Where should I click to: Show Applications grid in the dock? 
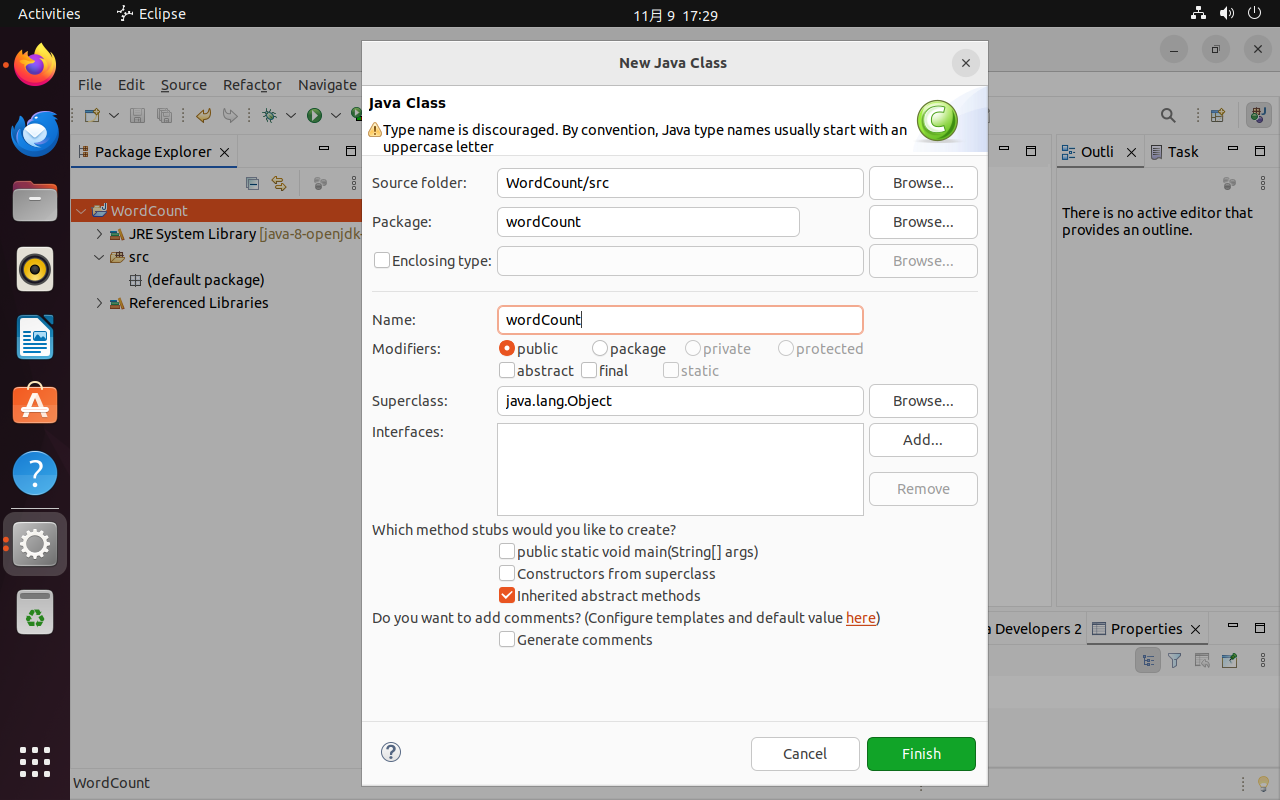coord(35,762)
